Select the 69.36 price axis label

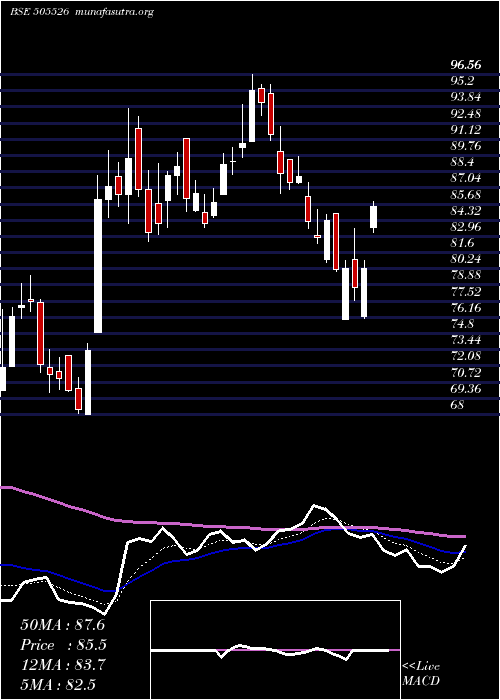[x=466, y=388]
